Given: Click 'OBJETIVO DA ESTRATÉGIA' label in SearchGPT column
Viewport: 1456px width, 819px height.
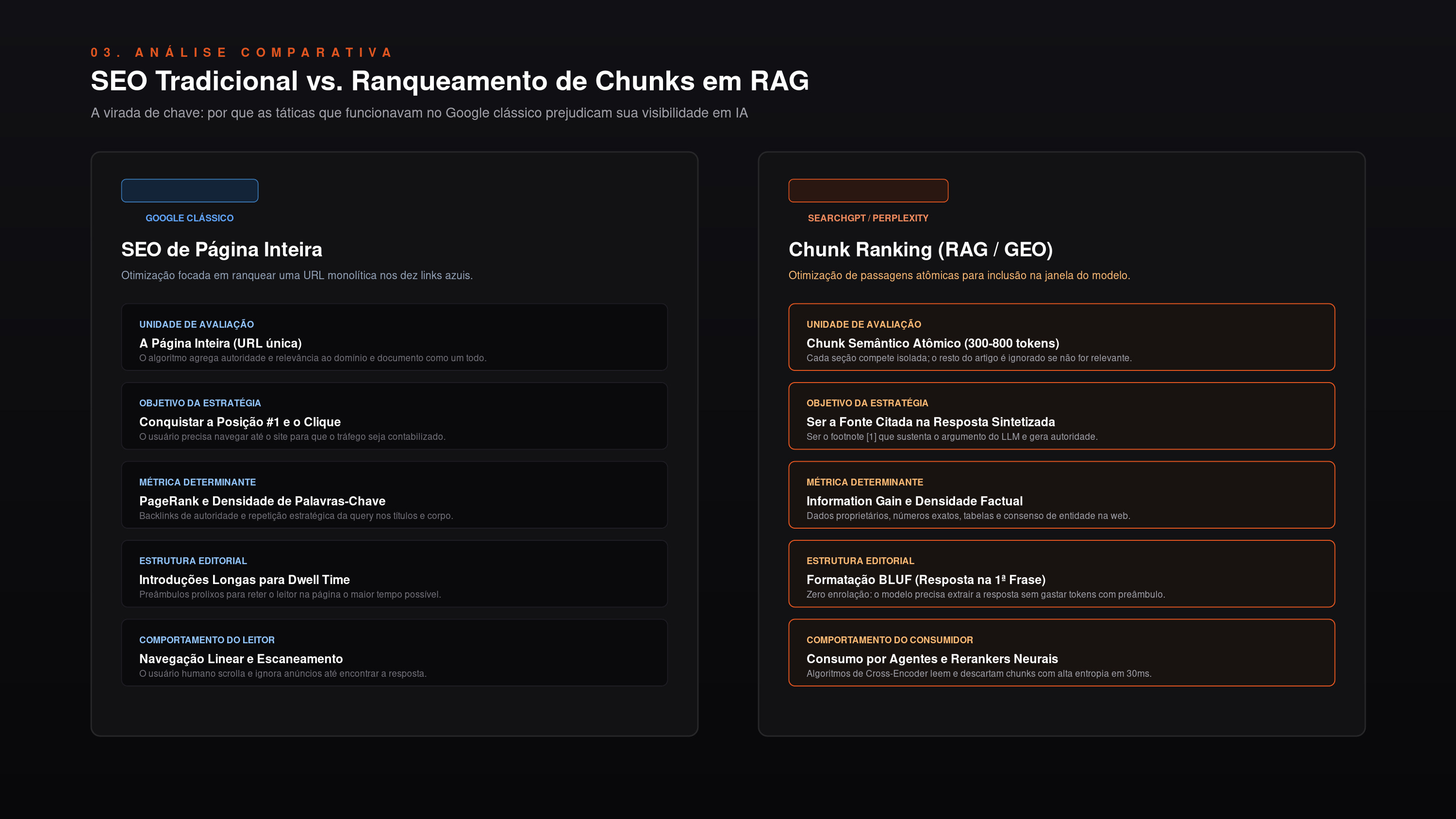Looking at the screenshot, I should coord(867,403).
